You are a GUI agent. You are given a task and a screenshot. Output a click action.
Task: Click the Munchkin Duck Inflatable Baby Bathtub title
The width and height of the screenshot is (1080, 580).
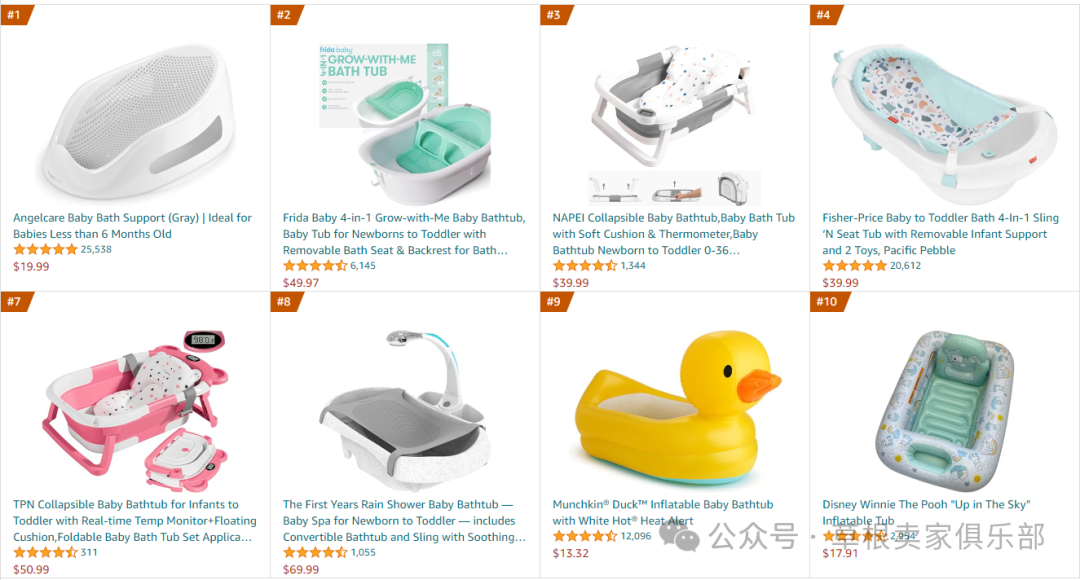663,512
